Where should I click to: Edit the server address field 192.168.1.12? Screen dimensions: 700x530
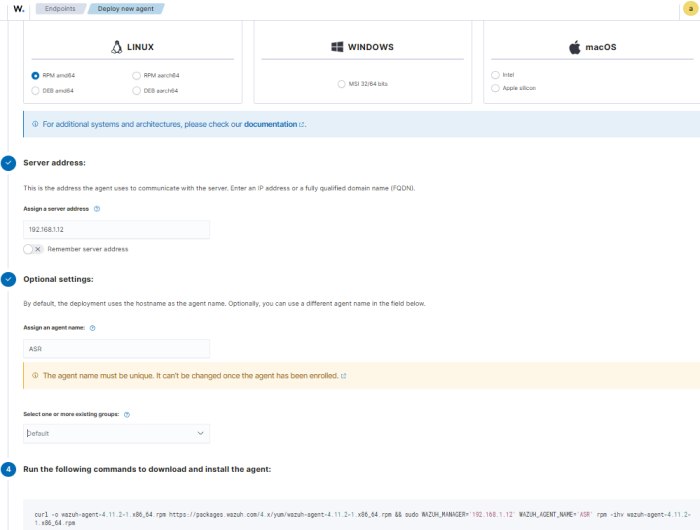[117, 230]
